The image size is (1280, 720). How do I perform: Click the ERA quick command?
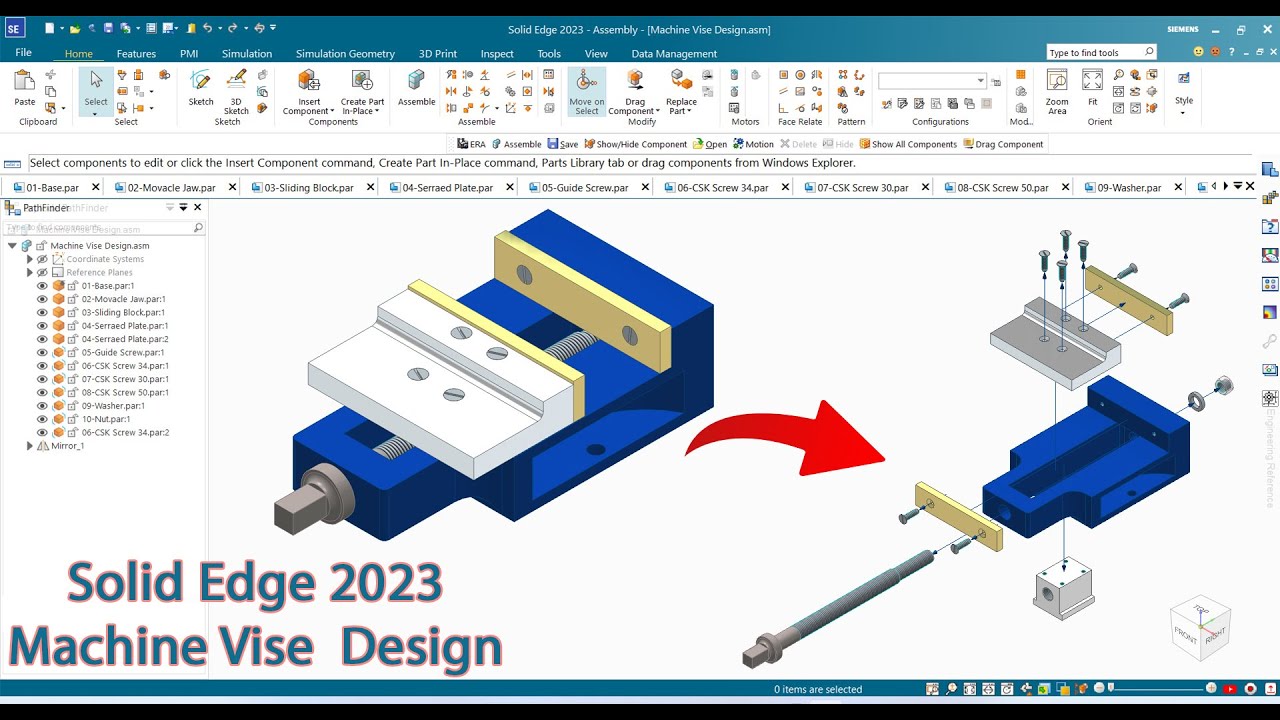point(471,144)
